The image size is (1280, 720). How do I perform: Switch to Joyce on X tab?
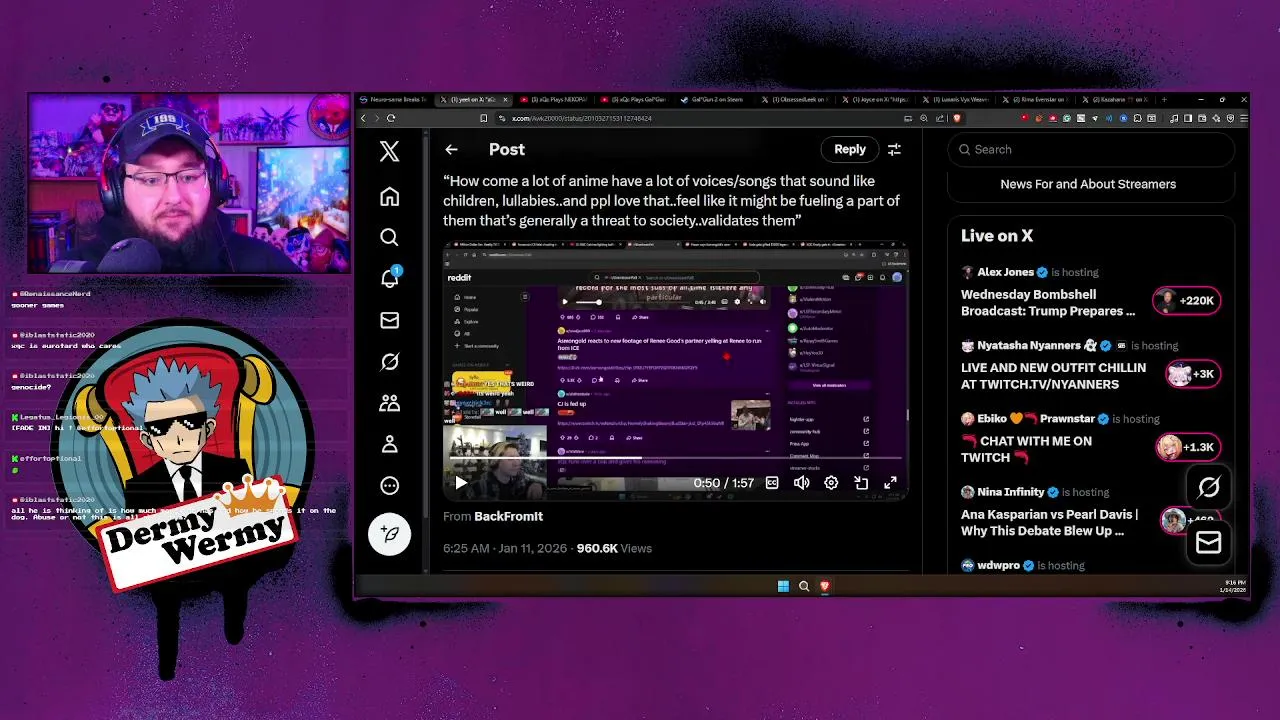874,99
